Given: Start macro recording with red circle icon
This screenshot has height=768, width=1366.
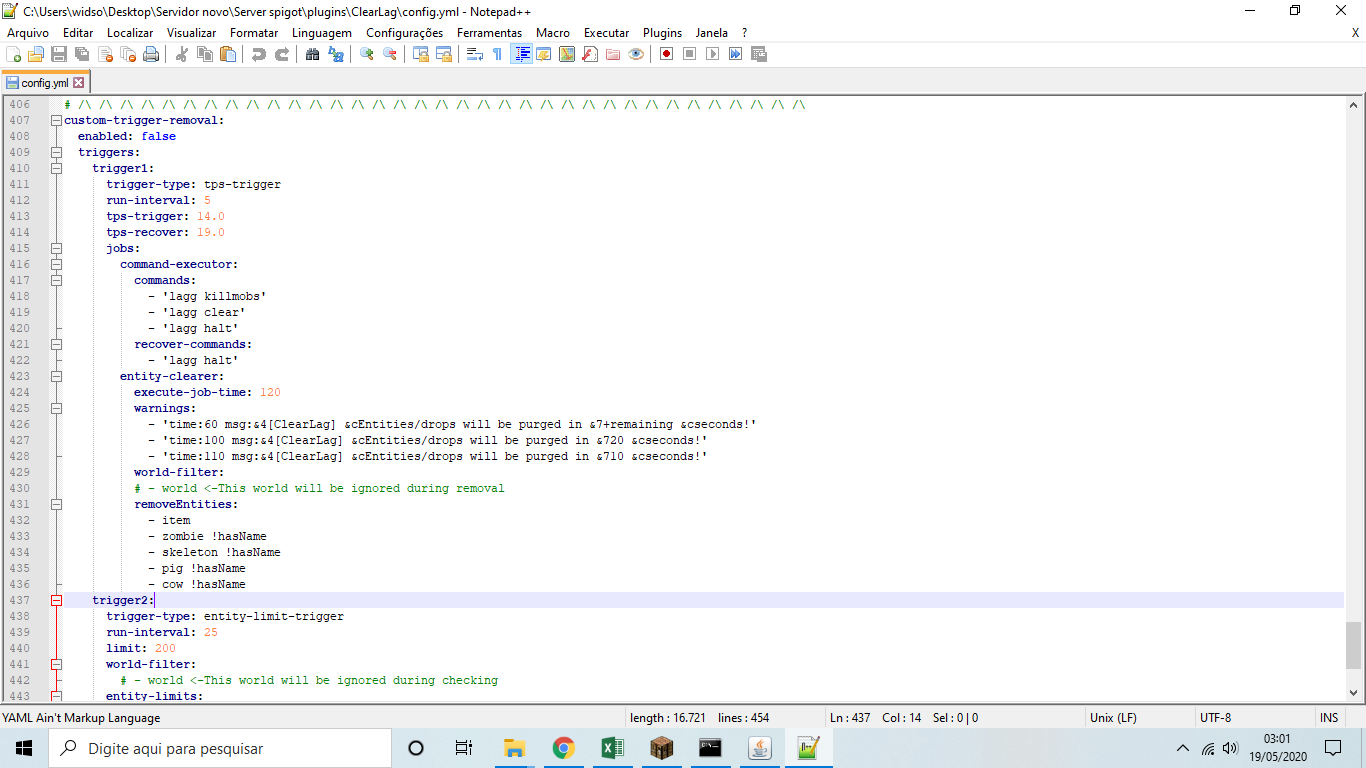Looking at the screenshot, I should [x=666, y=54].
